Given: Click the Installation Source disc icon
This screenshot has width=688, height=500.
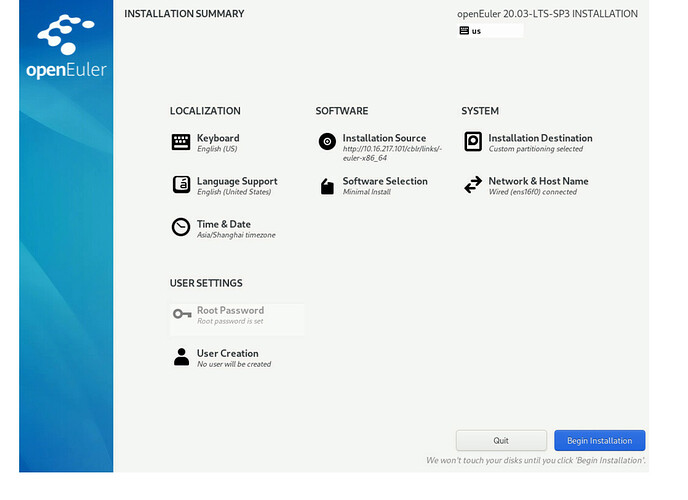Looking at the screenshot, I should pyautogui.click(x=327, y=142).
